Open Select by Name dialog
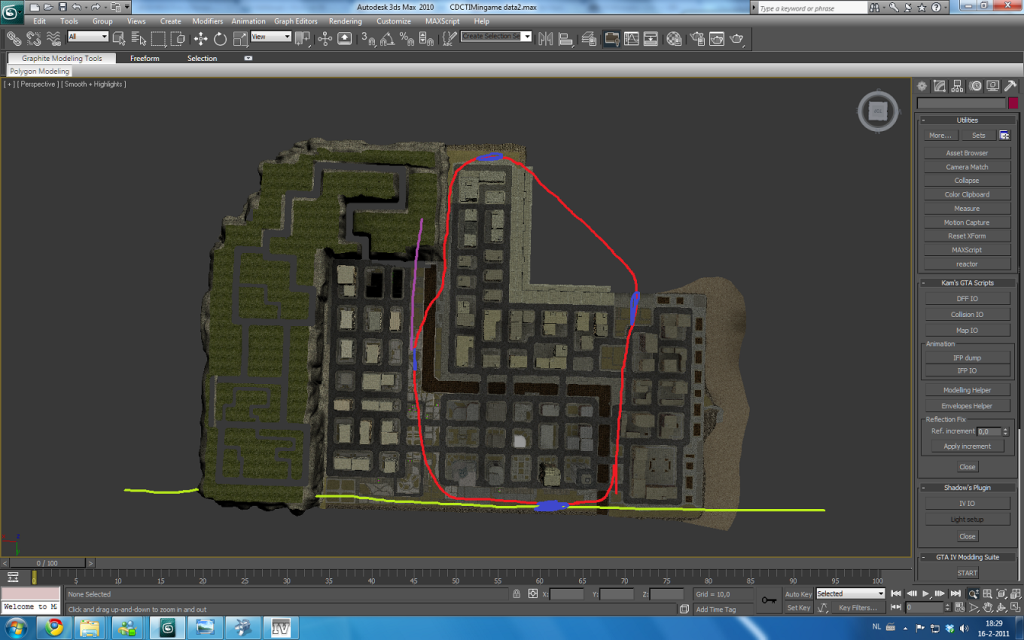The image size is (1024, 640). coord(138,39)
